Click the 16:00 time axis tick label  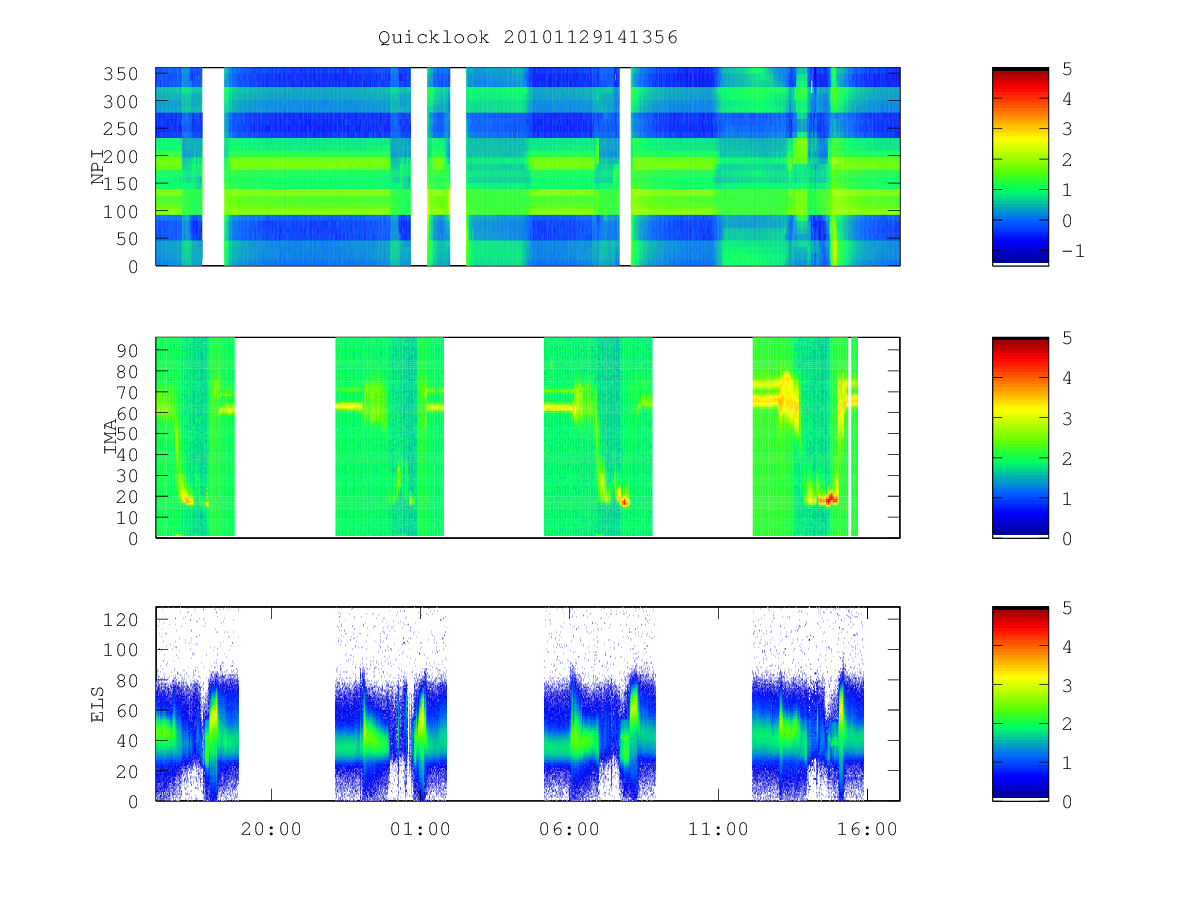[x=867, y=829]
